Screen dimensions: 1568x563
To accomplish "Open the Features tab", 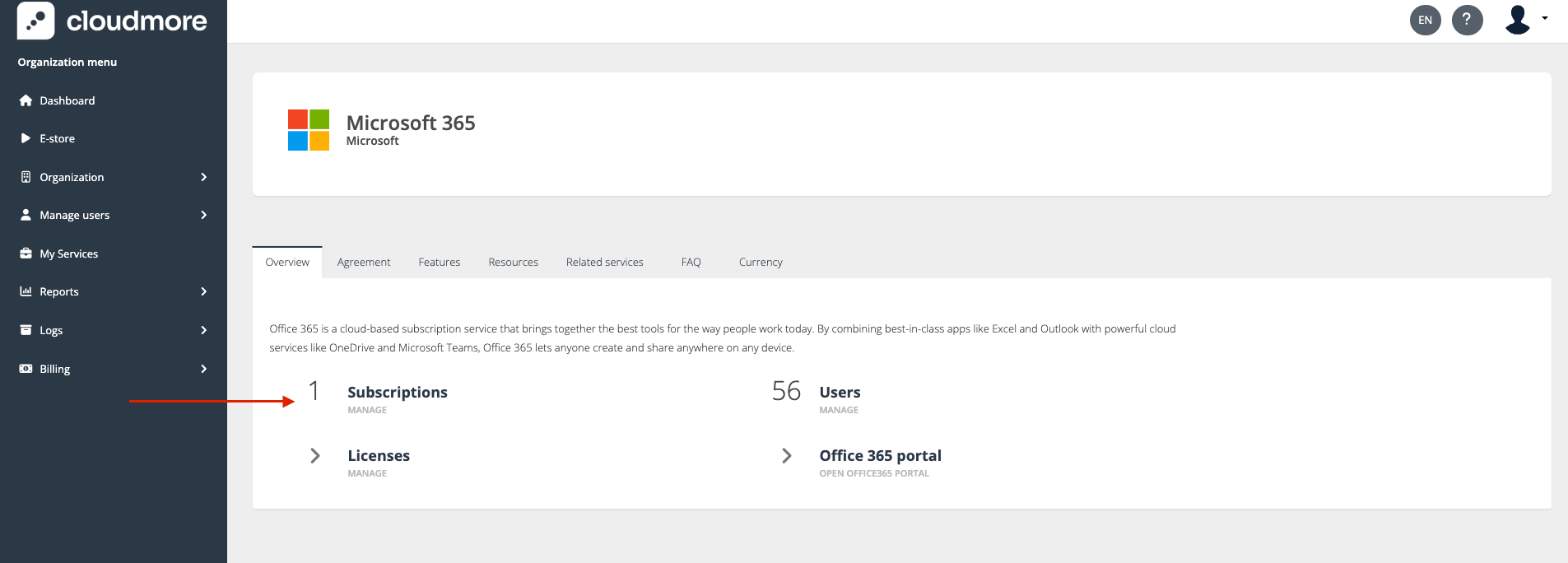I will point(439,262).
